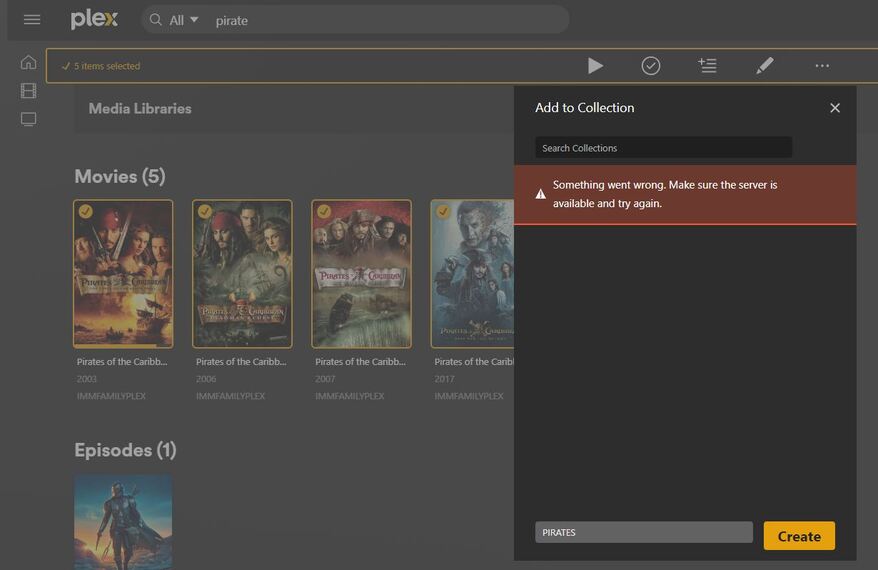Click the Add to Collection title

click(x=585, y=108)
